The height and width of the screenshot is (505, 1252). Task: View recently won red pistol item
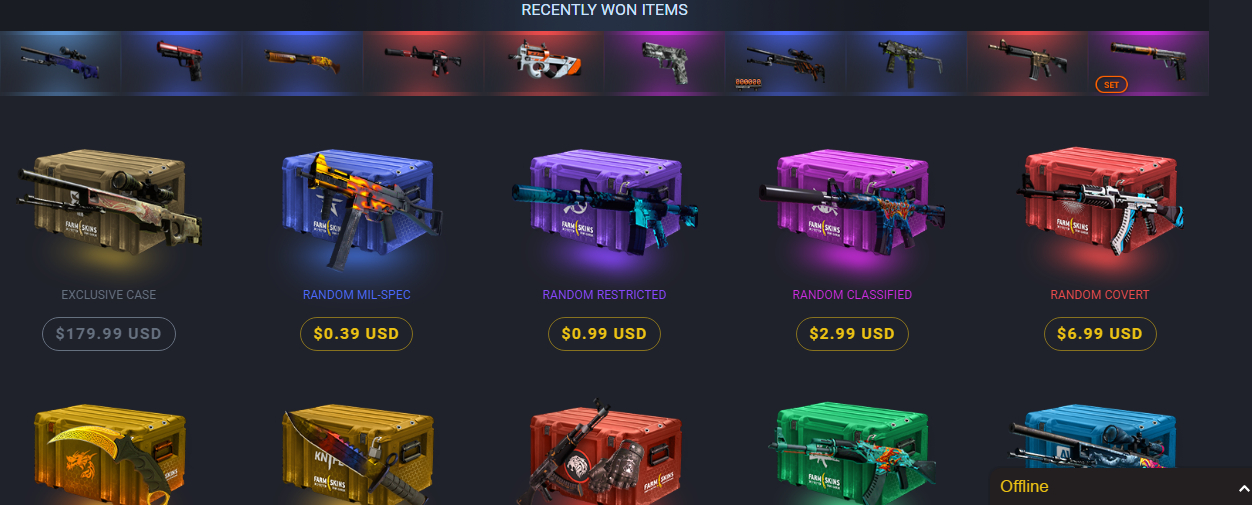click(x=181, y=63)
